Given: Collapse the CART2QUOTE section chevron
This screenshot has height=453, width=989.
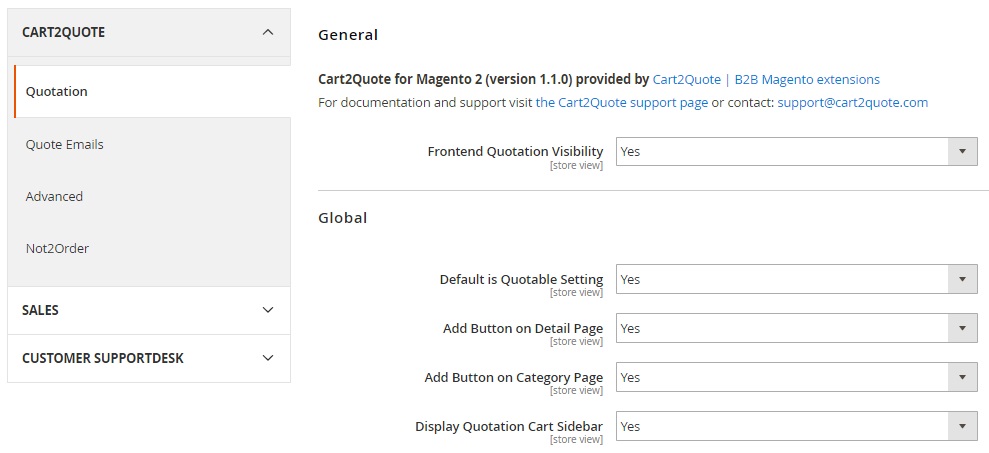Looking at the screenshot, I should (267, 32).
